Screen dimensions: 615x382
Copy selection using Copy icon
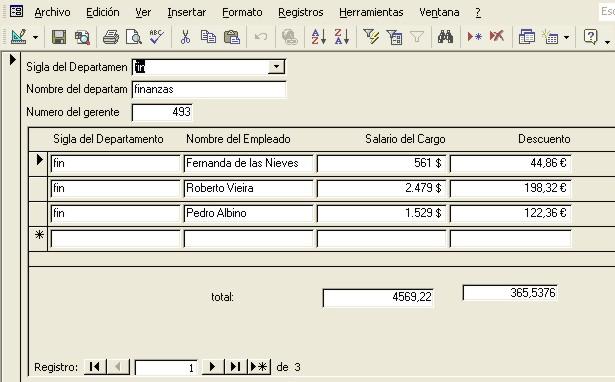(208, 37)
